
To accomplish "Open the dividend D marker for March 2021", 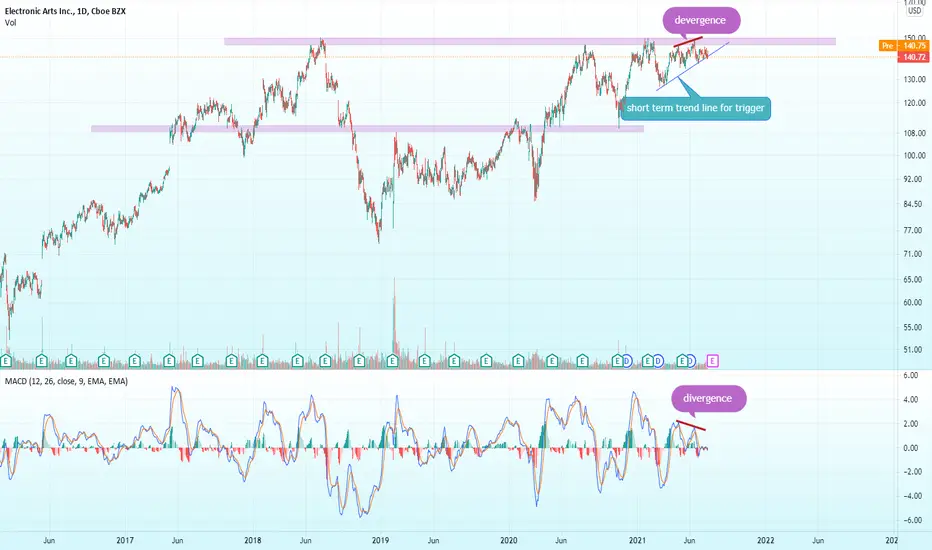I will pyautogui.click(x=658, y=360).
